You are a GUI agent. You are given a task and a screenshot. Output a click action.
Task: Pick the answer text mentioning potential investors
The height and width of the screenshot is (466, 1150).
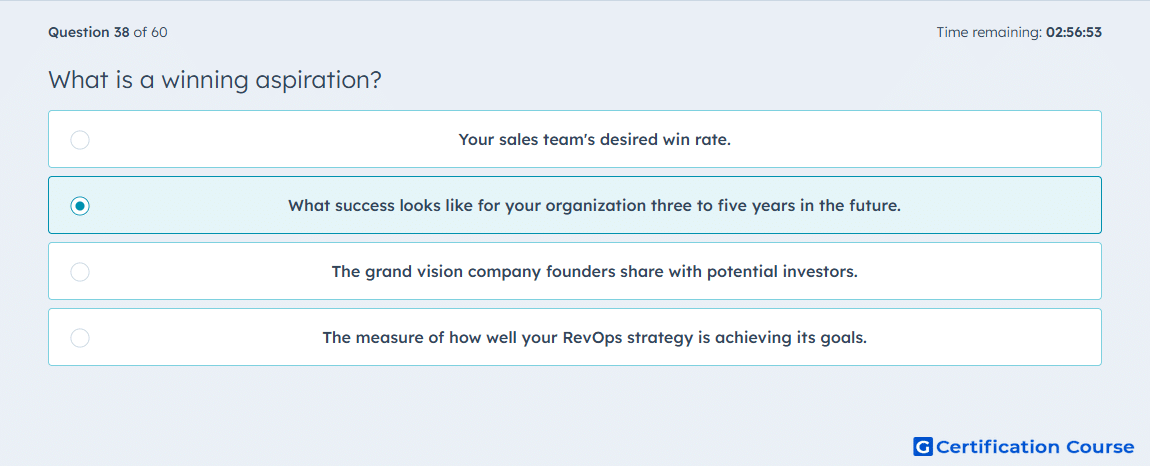[x=594, y=272]
